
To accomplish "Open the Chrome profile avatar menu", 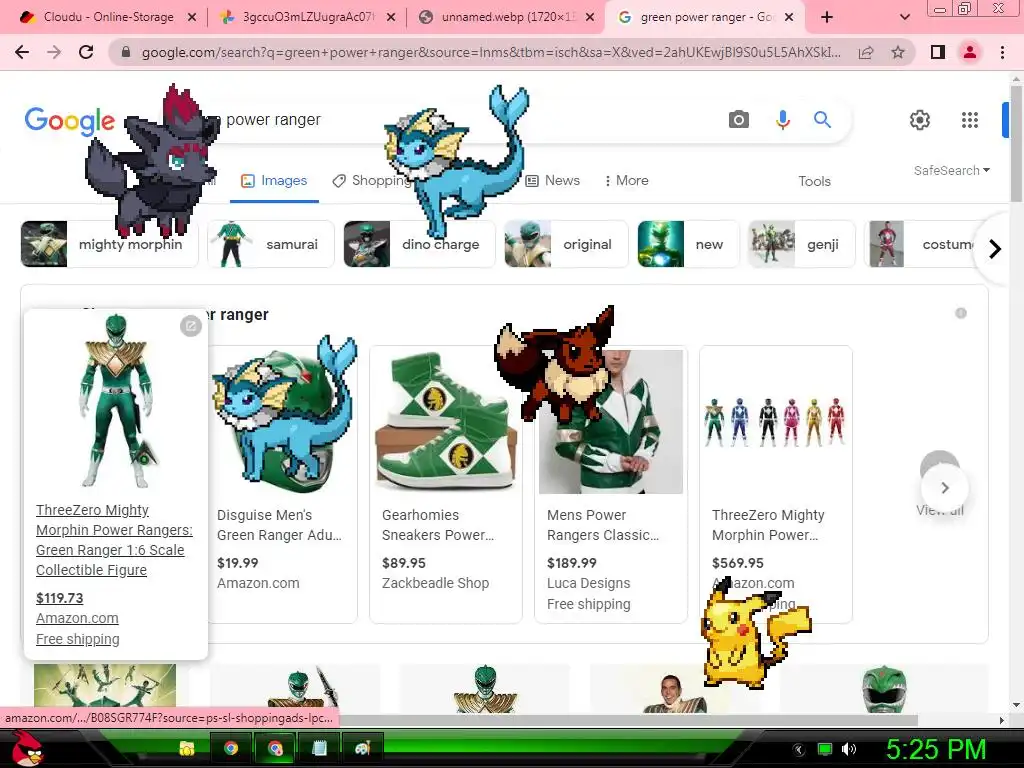I will click(x=970, y=52).
